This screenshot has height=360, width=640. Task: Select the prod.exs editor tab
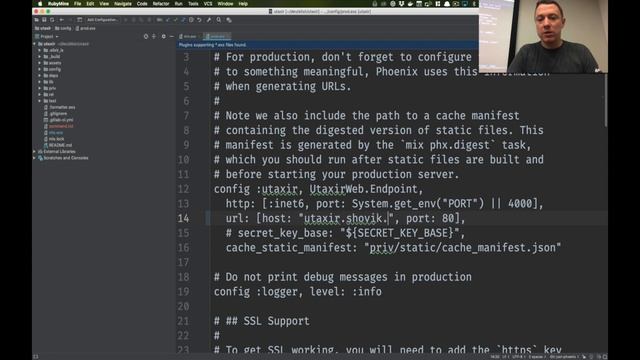(x=218, y=36)
